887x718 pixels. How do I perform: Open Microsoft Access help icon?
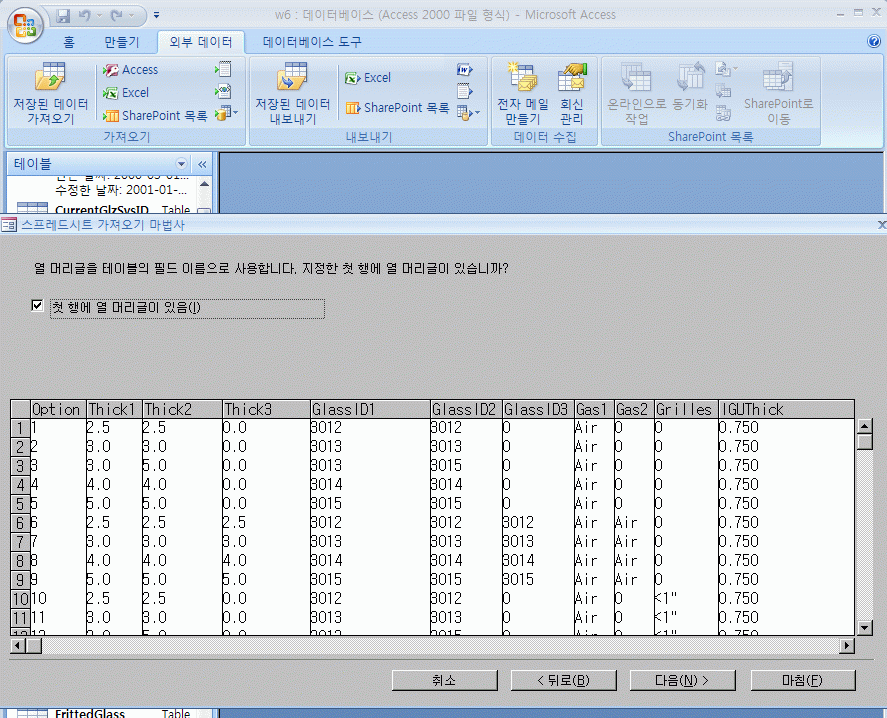pyautogui.click(x=873, y=42)
